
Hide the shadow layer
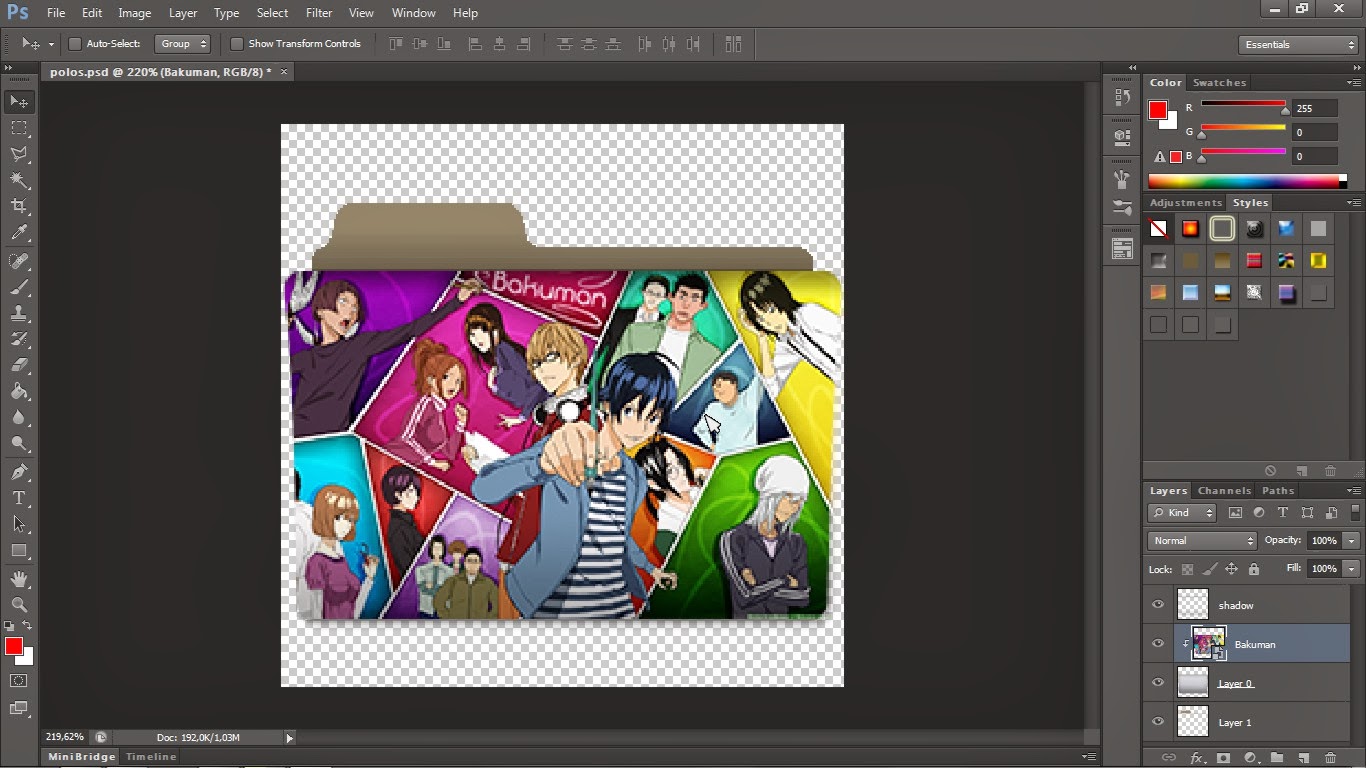(x=1157, y=604)
